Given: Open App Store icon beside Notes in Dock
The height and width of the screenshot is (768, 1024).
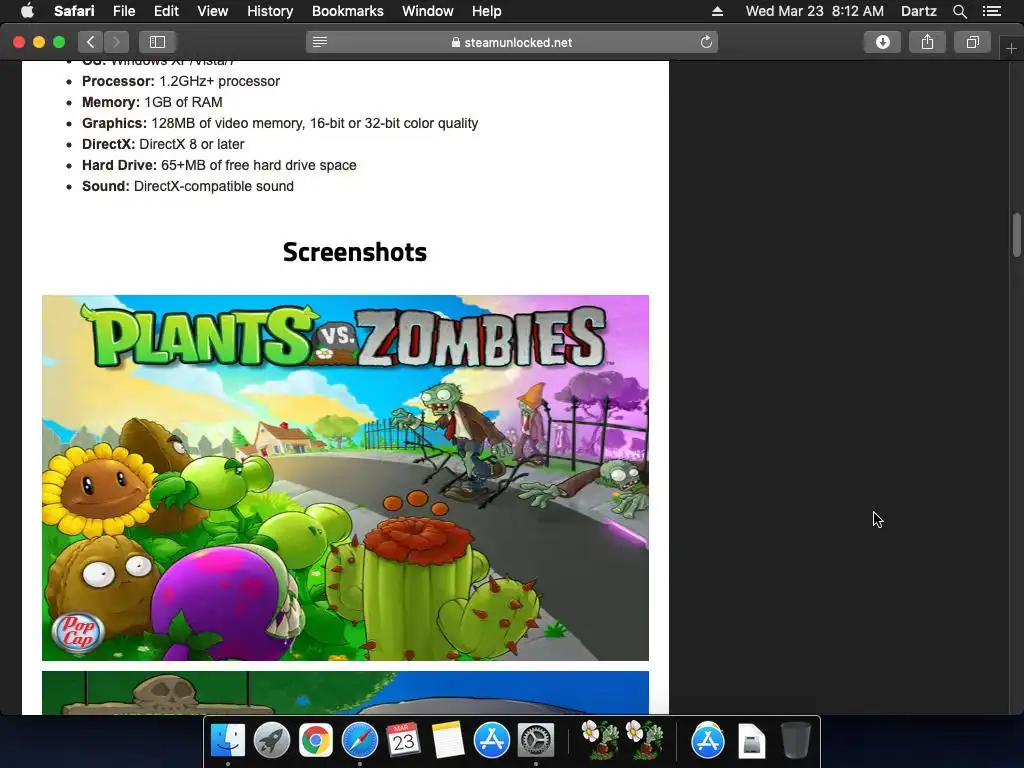Looking at the screenshot, I should (491, 740).
